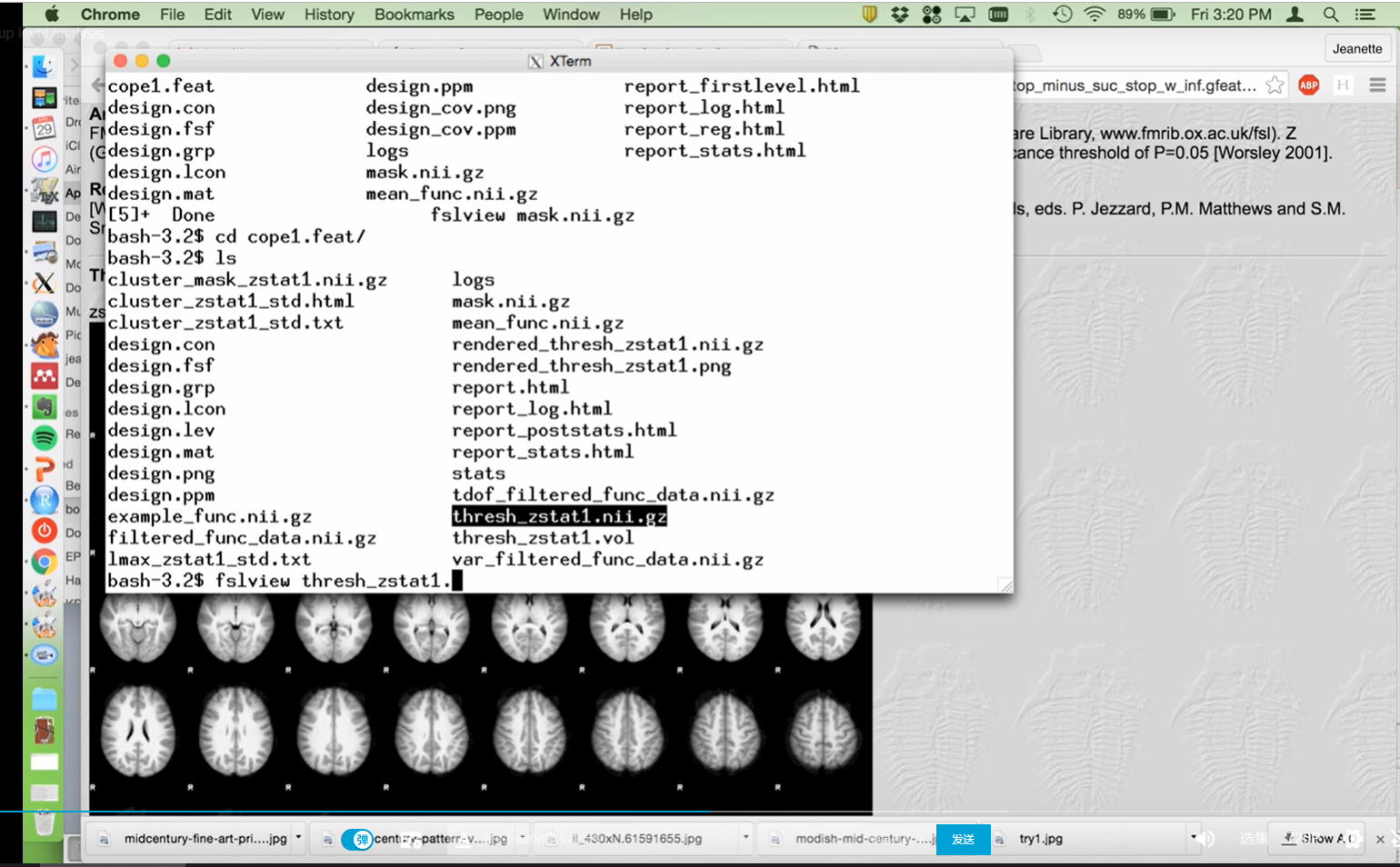
Task: Open Google Chrome from the Dock
Action: coord(44,563)
